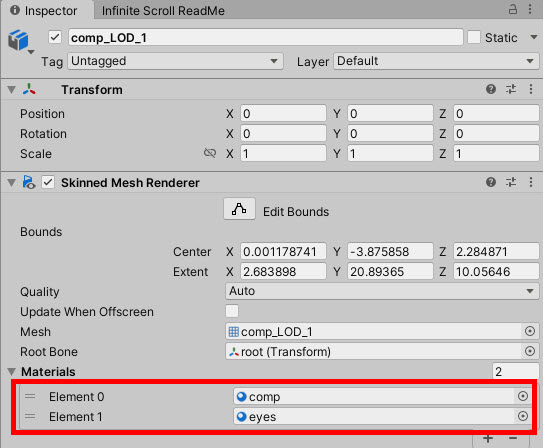The width and height of the screenshot is (543, 448).
Task: Click the Scale Y field
Action: (x=390, y=153)
